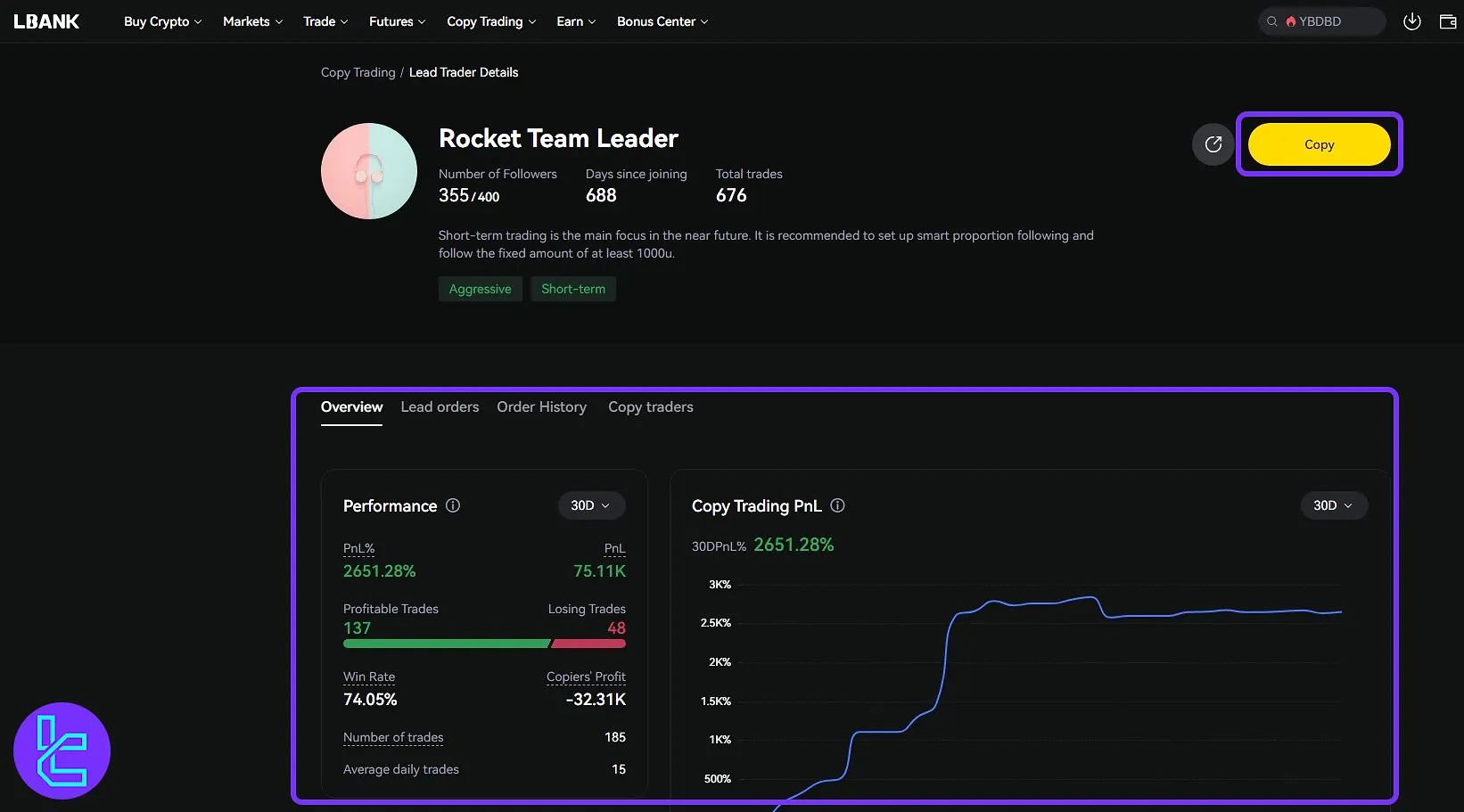Expand the Copy Trading menu
Screen dimensions: 1464x812
point(491,21)
